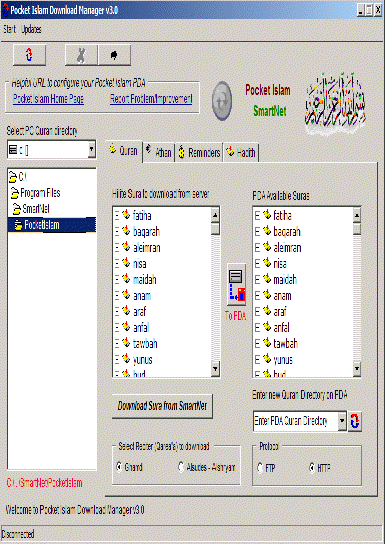385x544 pixels.
Task: Open the Updates menu
Action: point(32,29)
